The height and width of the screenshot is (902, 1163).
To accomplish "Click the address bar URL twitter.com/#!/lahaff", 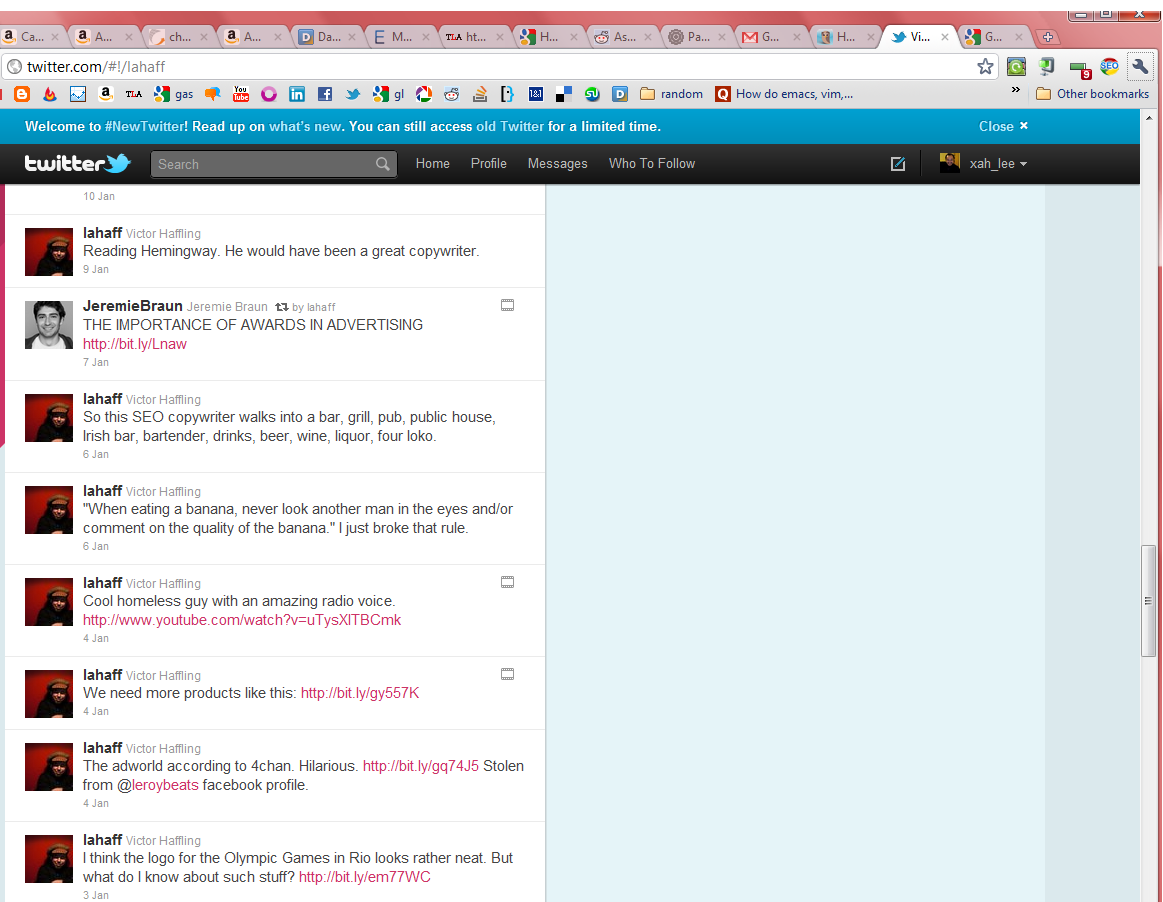I will [x=96, y=67].
